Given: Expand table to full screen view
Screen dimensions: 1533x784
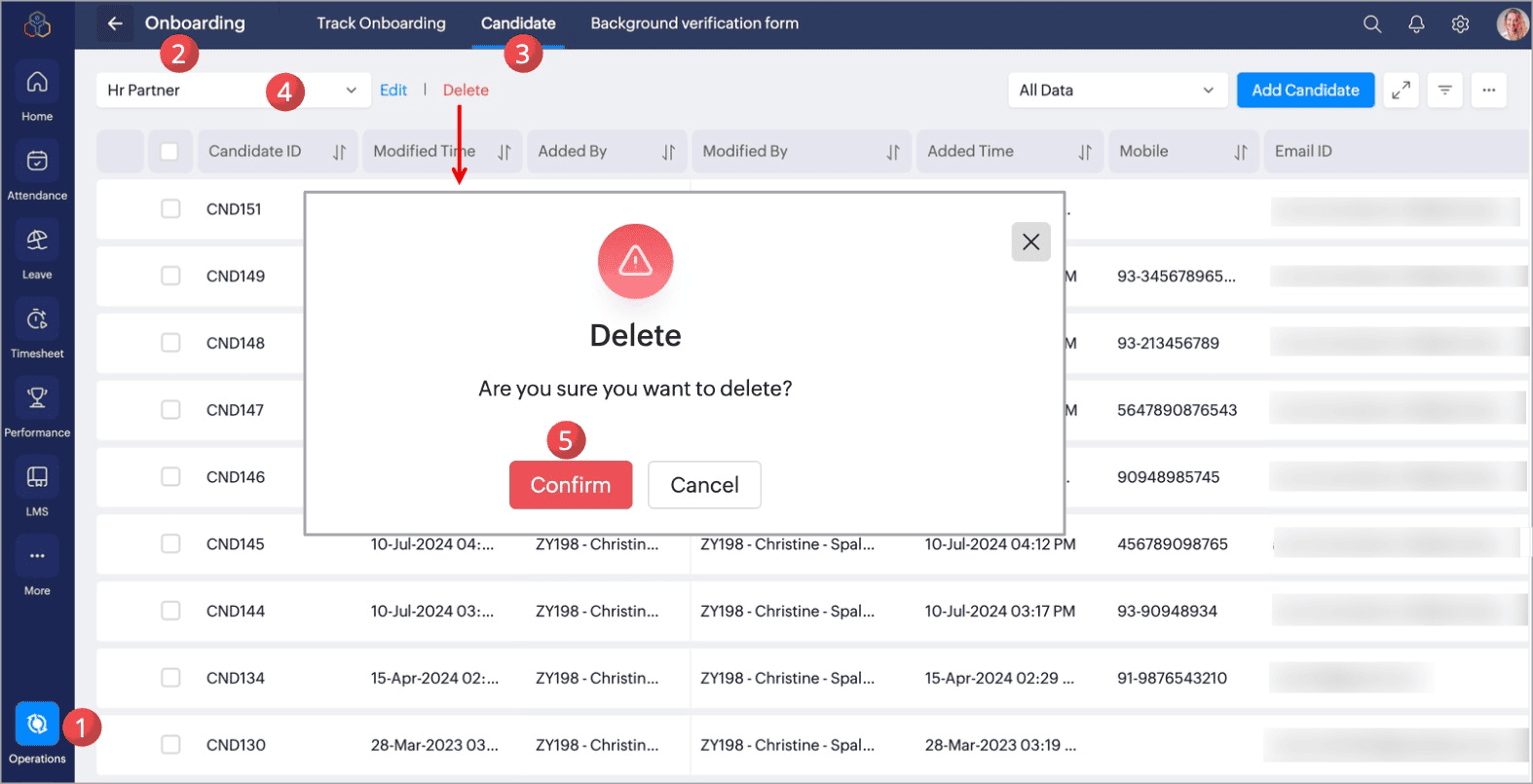Looking at the screenshot, I should point(1401,91).
